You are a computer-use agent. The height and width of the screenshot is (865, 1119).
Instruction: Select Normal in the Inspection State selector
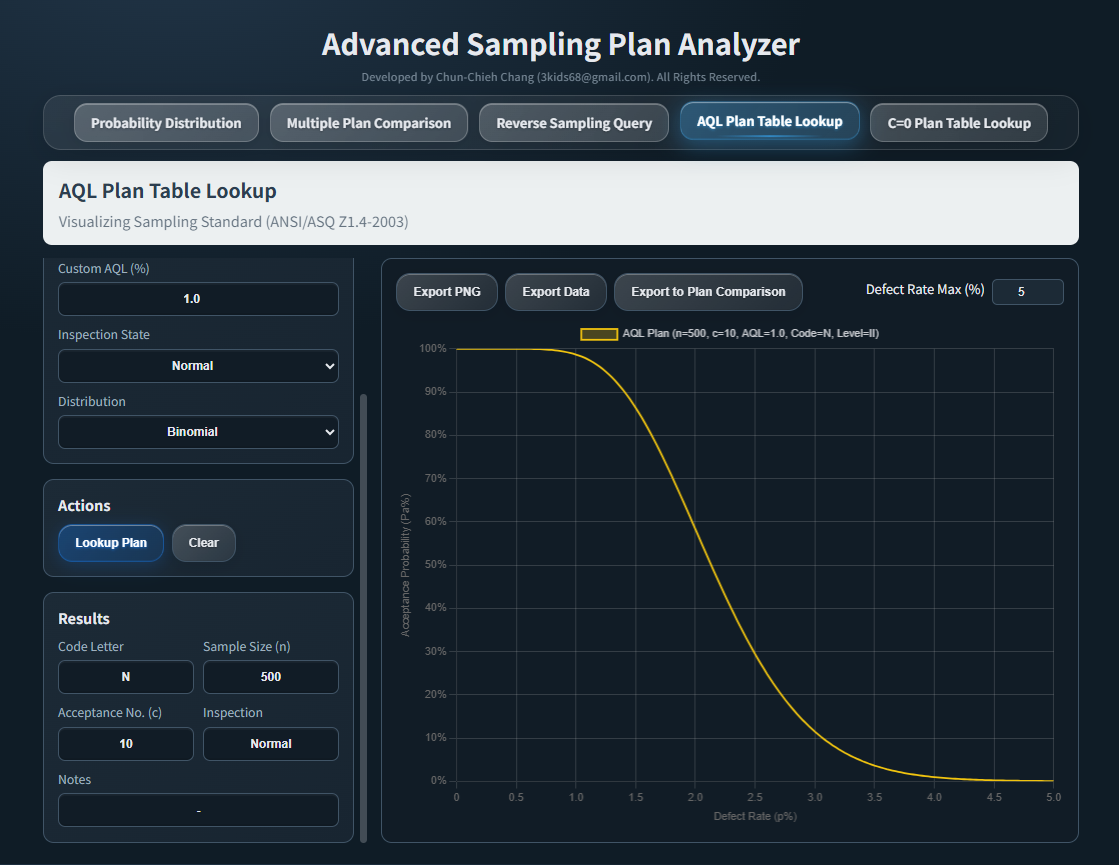197,366
